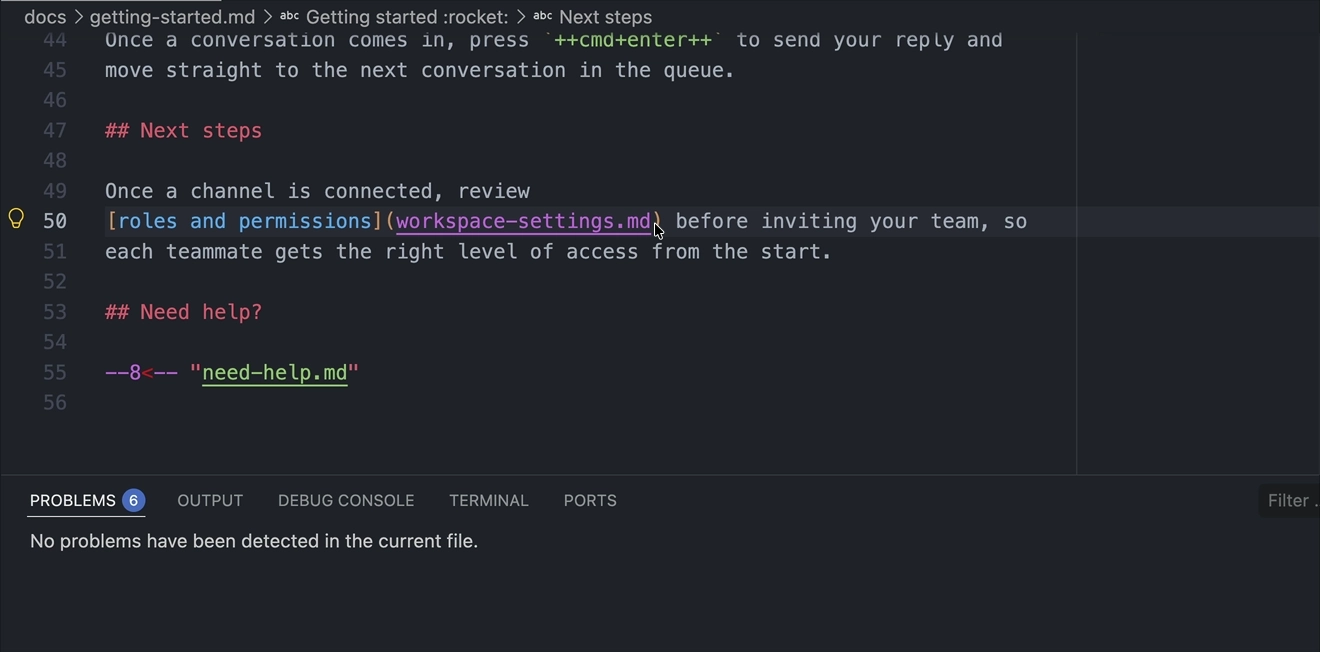The width and height of the screenshot is (1320, 652).
Task: Click line number 55 in the gutter
Action: click(x=55, y=372)
